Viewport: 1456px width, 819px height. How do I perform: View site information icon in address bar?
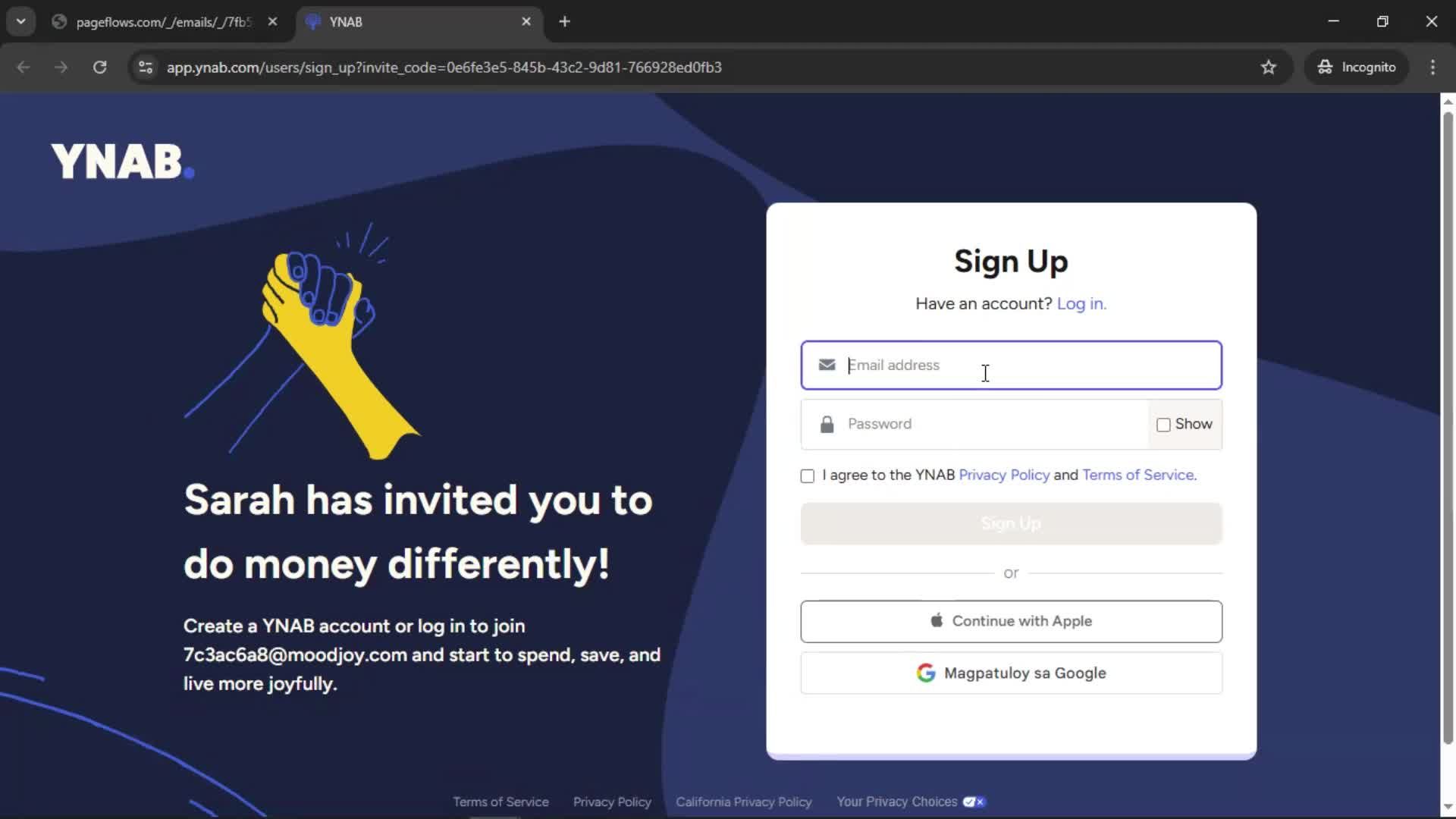tap(146, 67)
